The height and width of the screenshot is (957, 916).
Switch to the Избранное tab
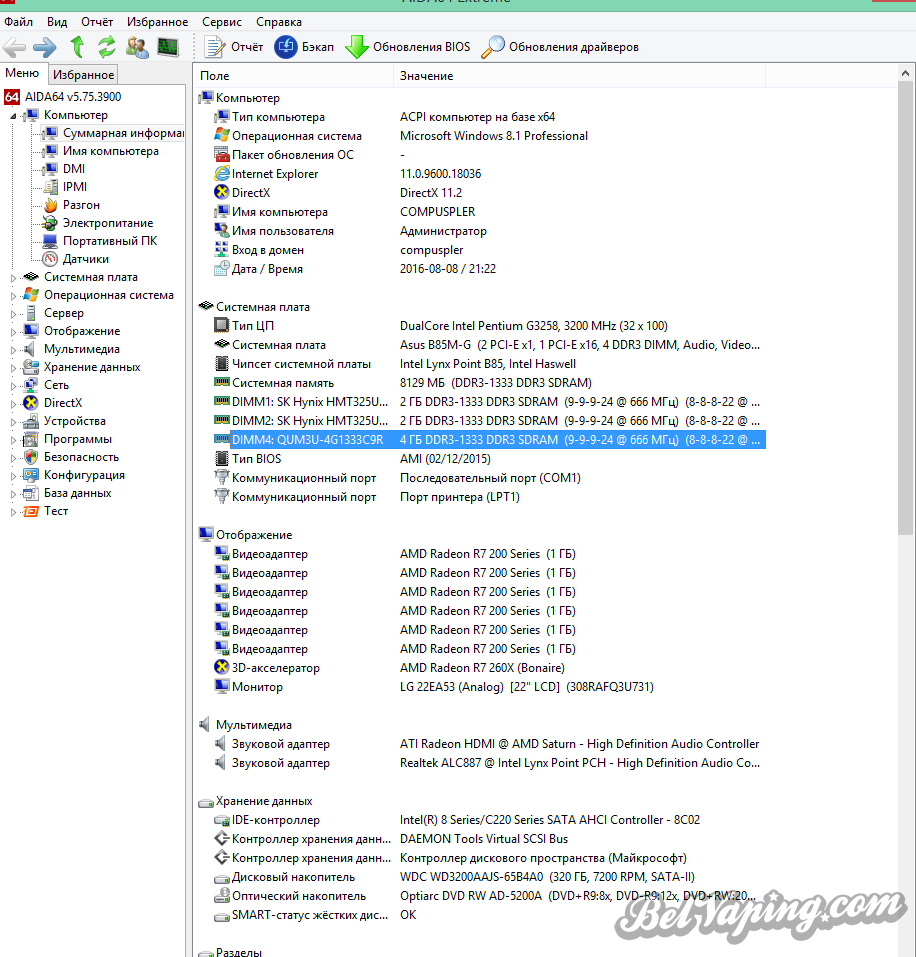click(84, 74)
